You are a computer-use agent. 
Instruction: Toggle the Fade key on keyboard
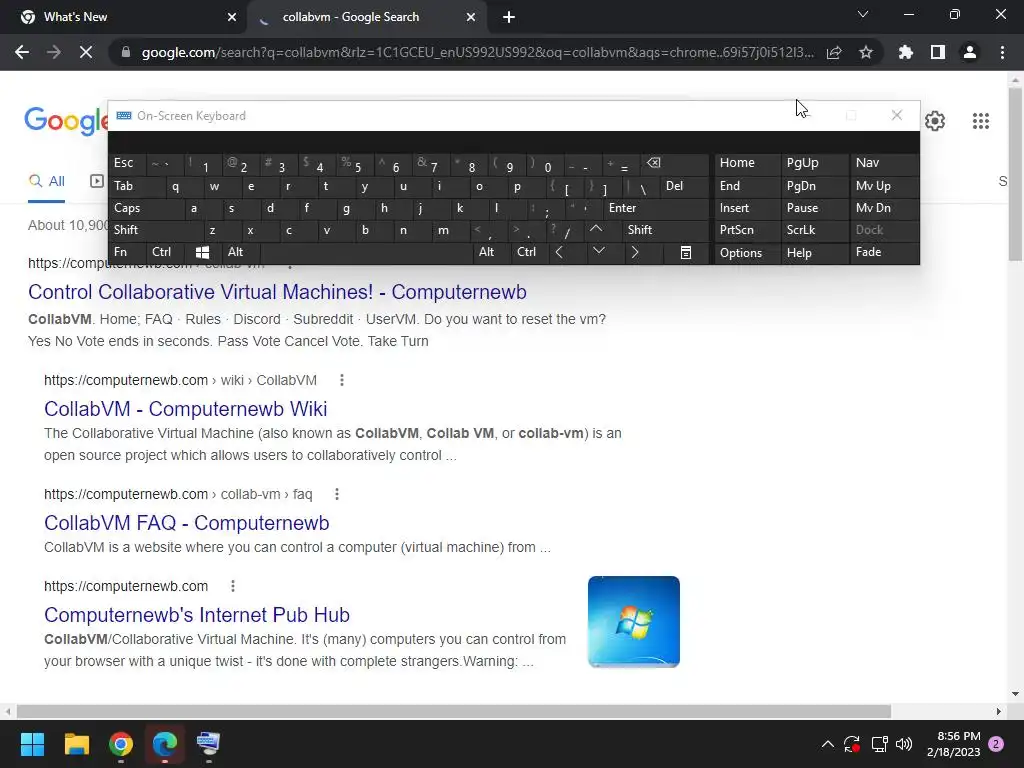tap(884, 252)
